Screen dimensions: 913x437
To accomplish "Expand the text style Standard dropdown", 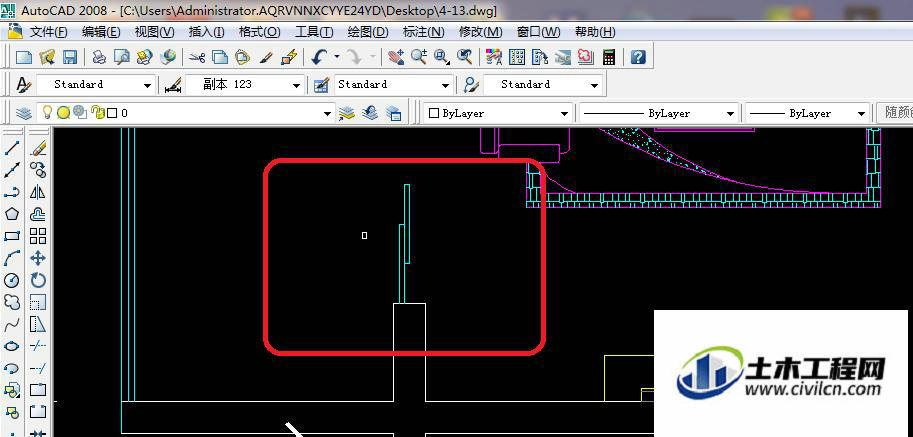I will [x=147, y=85].
